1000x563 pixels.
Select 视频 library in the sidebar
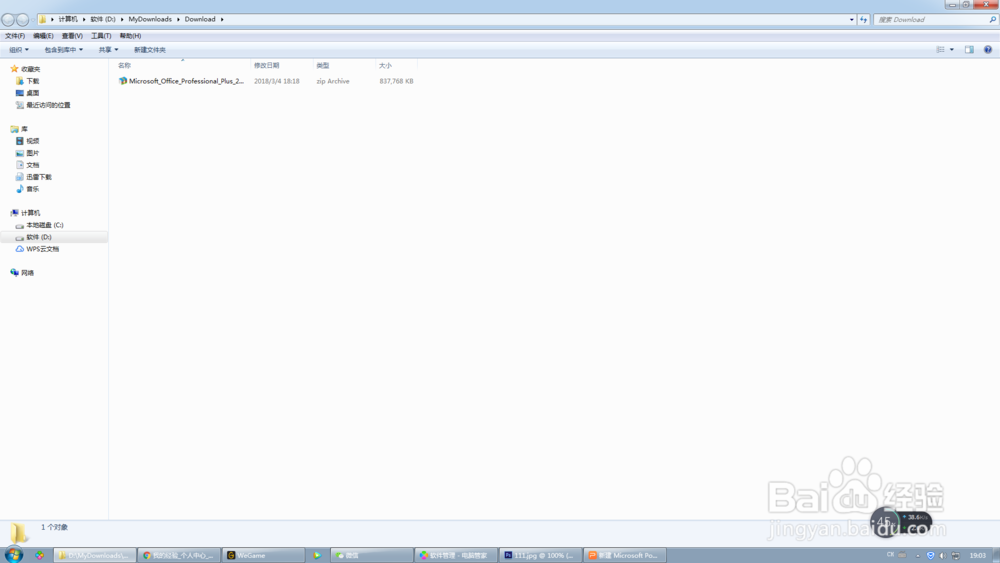33,141
